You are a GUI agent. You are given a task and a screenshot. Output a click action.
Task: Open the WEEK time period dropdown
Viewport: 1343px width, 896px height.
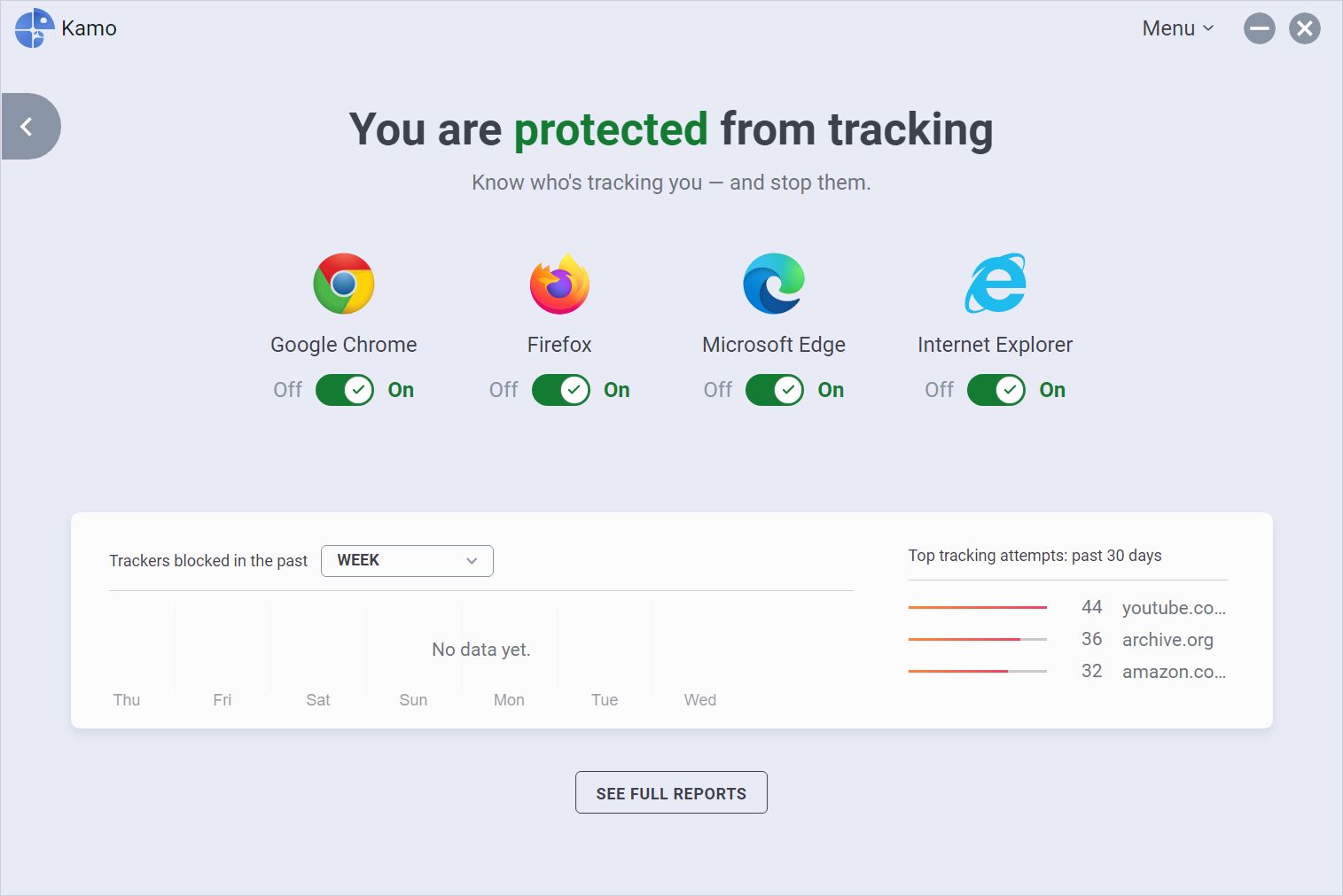(x=407, y=560)
